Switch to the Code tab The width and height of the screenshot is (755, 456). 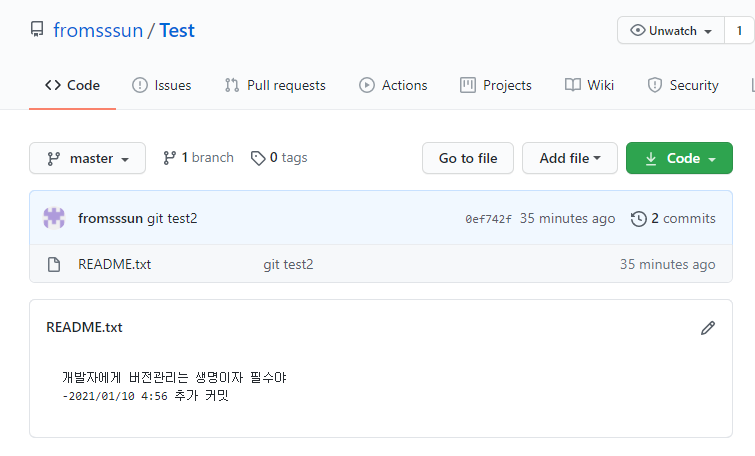72,85
